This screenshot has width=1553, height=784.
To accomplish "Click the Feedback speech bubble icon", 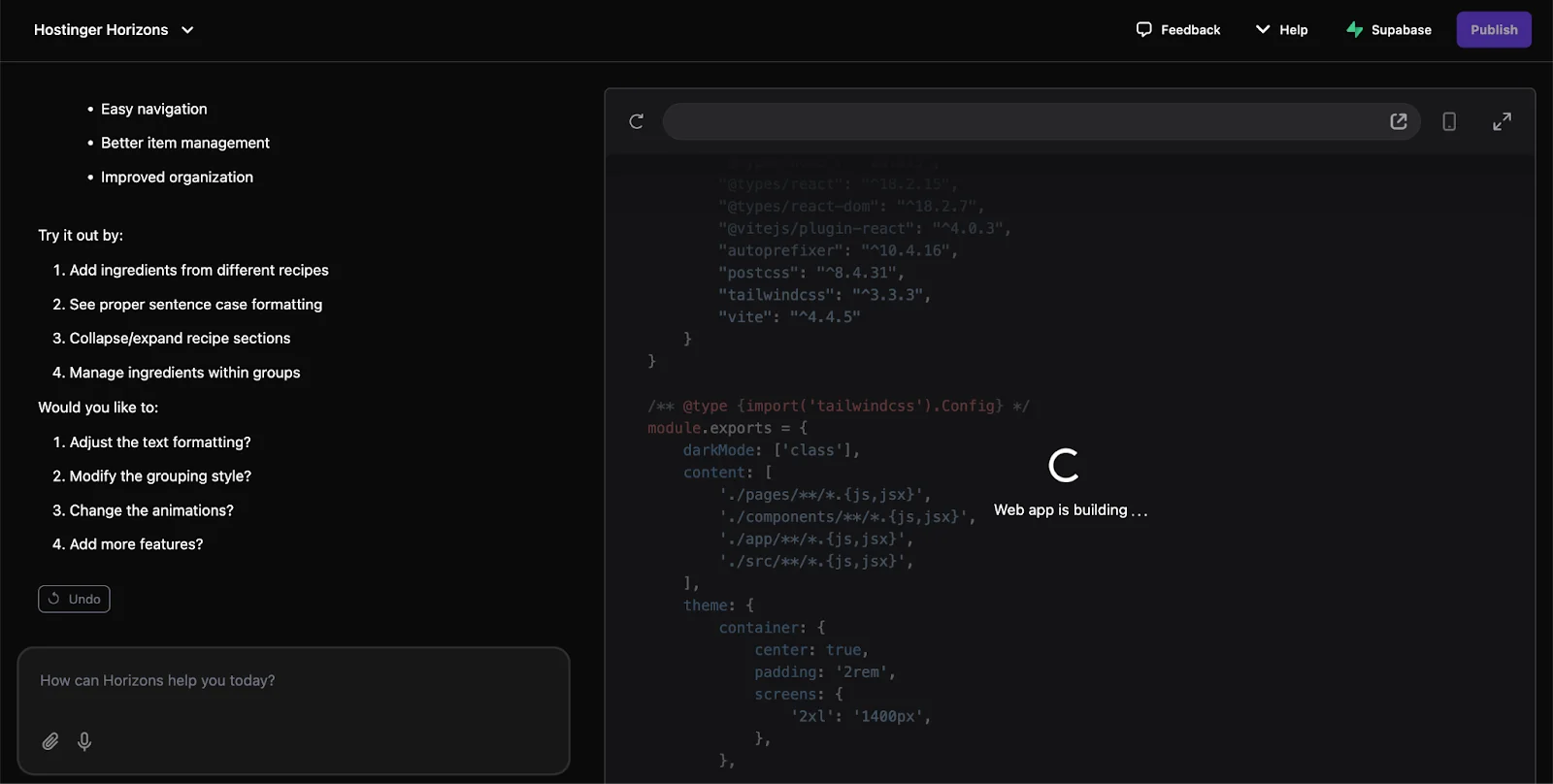I will 1144,29.
